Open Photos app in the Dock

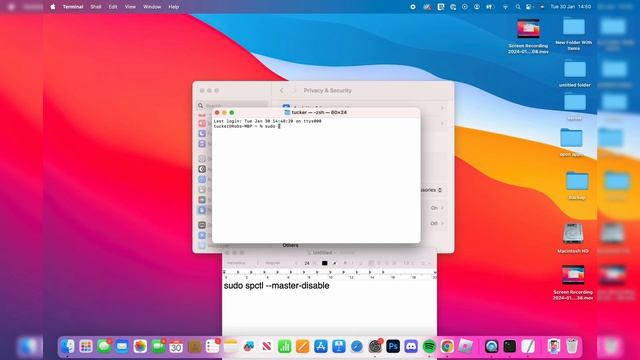(140, 347)
